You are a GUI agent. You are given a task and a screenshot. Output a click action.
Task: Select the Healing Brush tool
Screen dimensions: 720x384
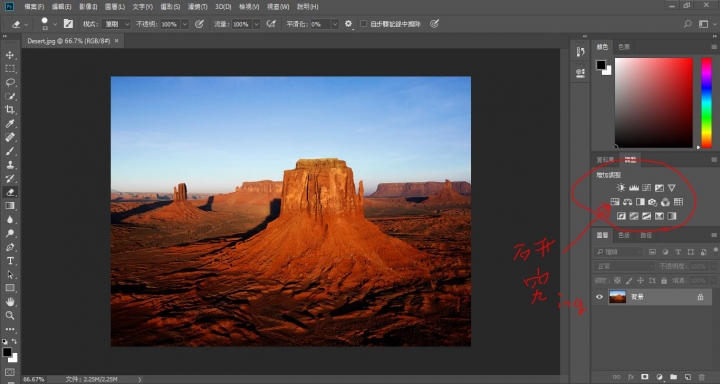tap(10, 137)
